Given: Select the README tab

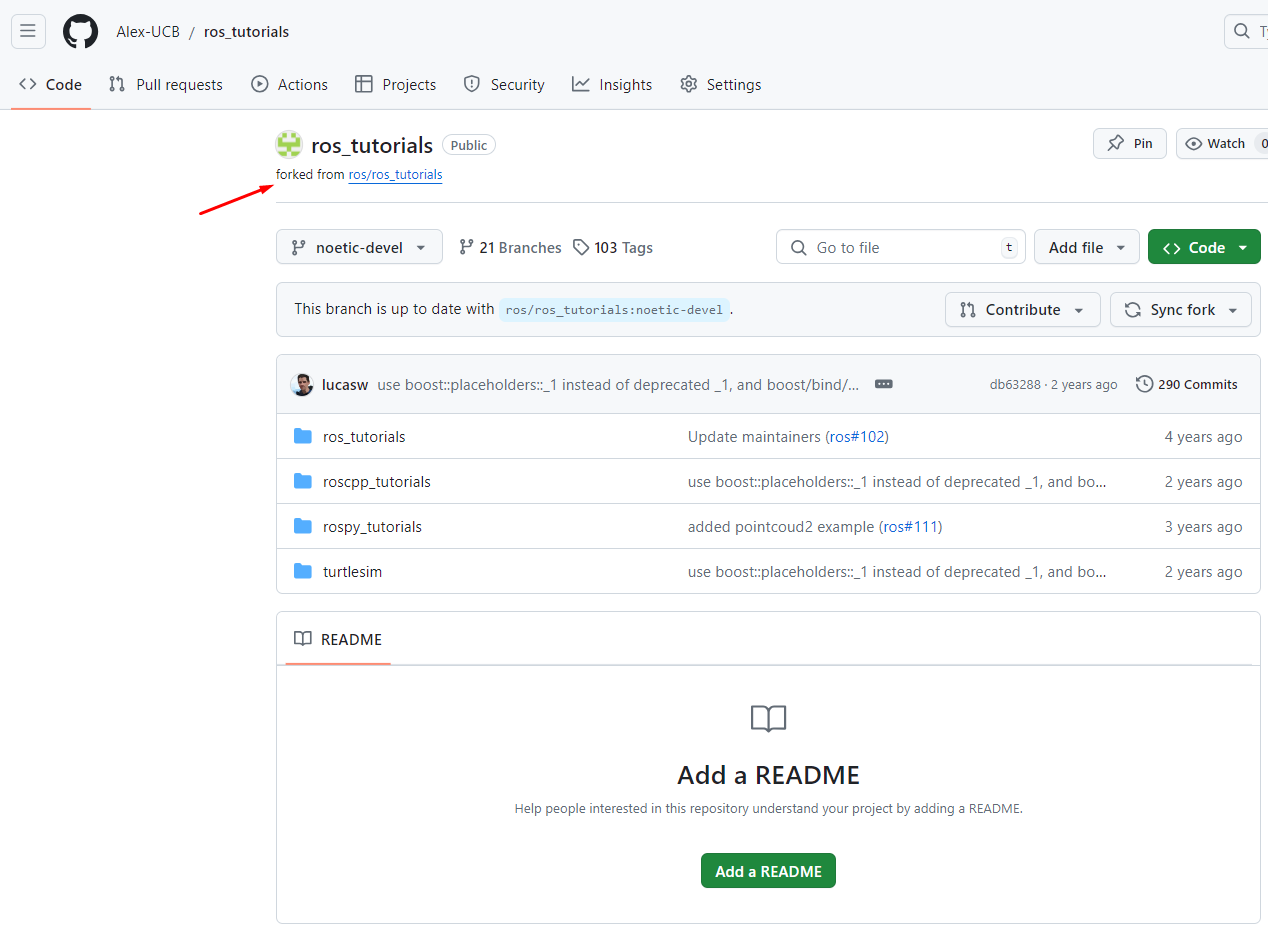Looking at the screenshot, I should tap(338, 639).
